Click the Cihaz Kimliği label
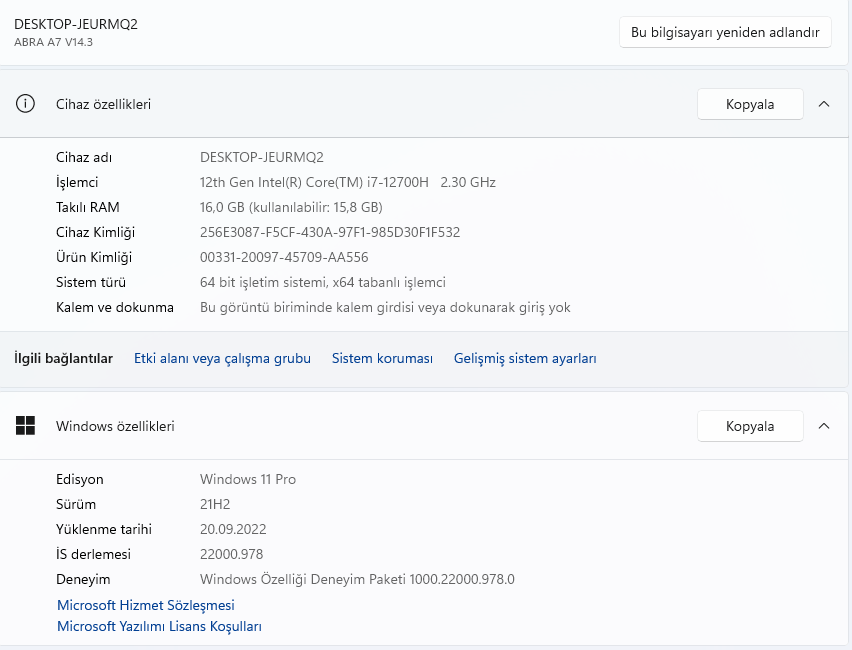 coord(95,232)
